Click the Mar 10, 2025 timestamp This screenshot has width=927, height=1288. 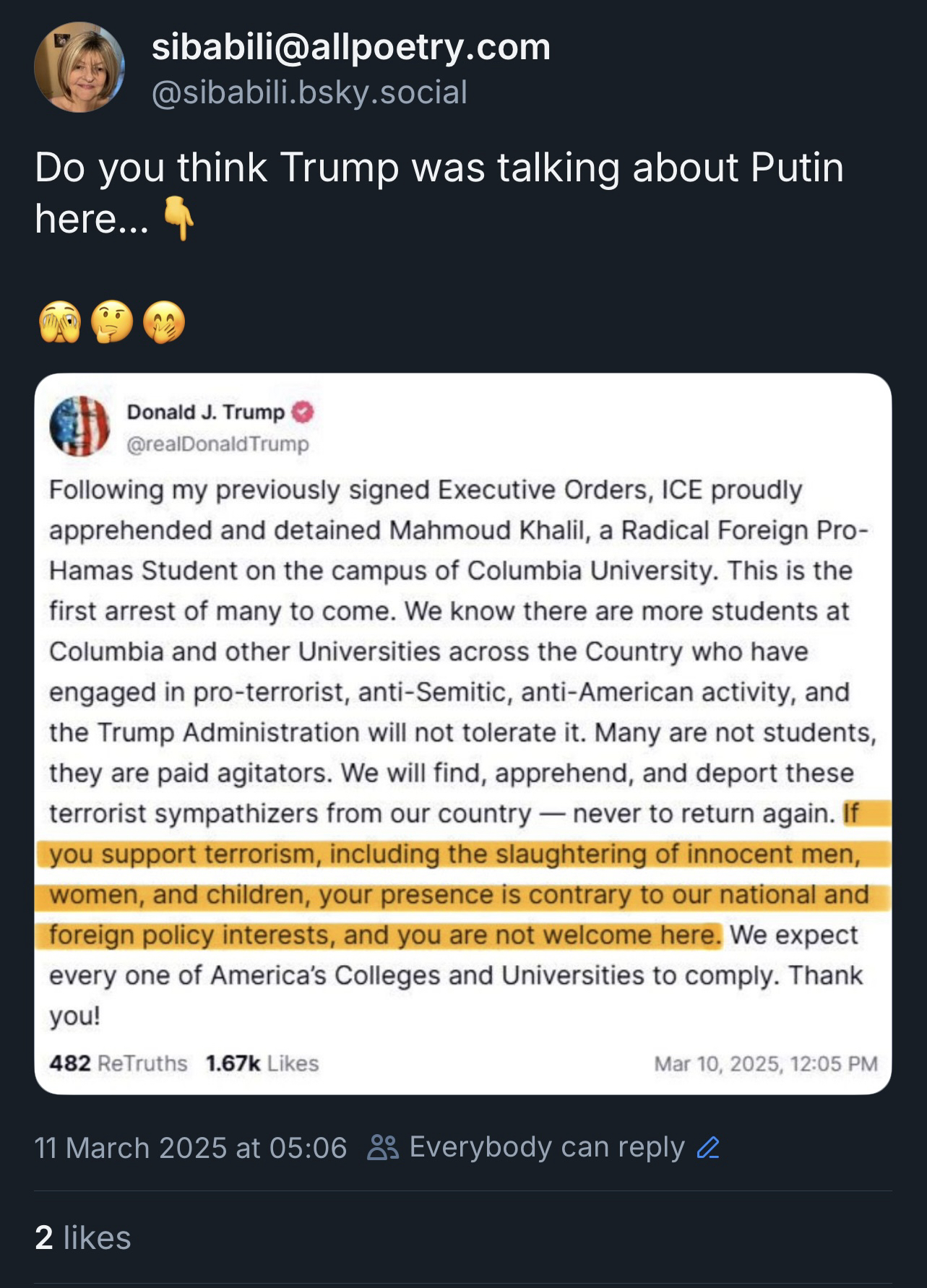[x=765, y=1063]
